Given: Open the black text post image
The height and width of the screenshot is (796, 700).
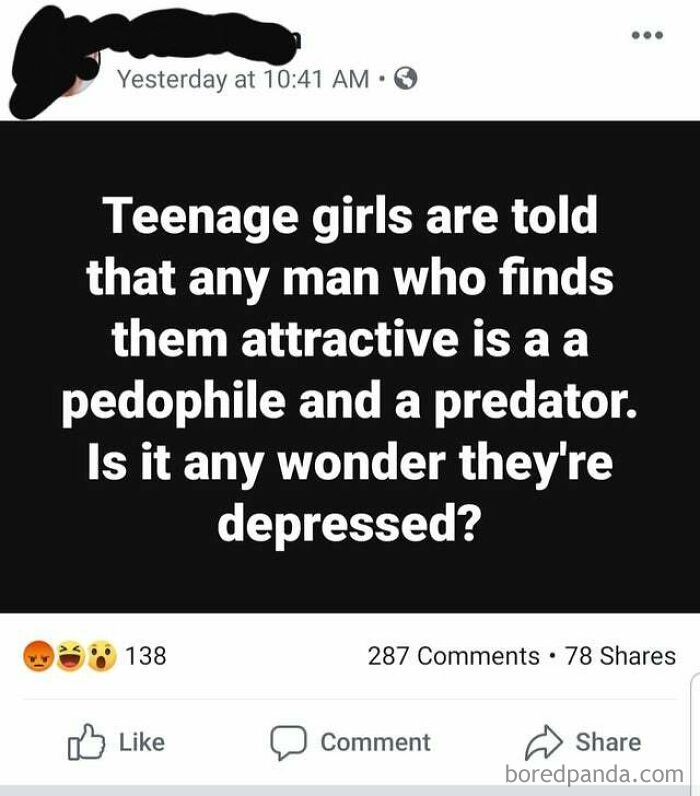Looking at the screenshot, I should [350, 367].
